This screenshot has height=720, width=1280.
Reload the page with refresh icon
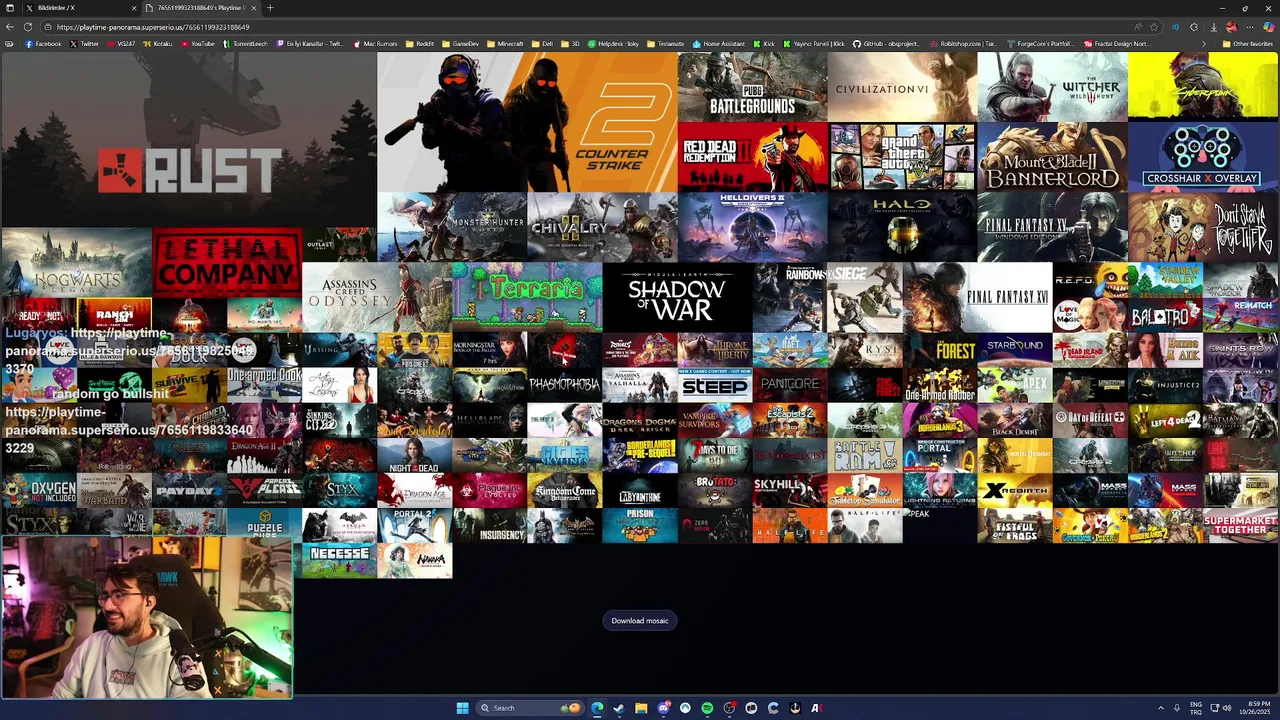(x=28, y=27)
